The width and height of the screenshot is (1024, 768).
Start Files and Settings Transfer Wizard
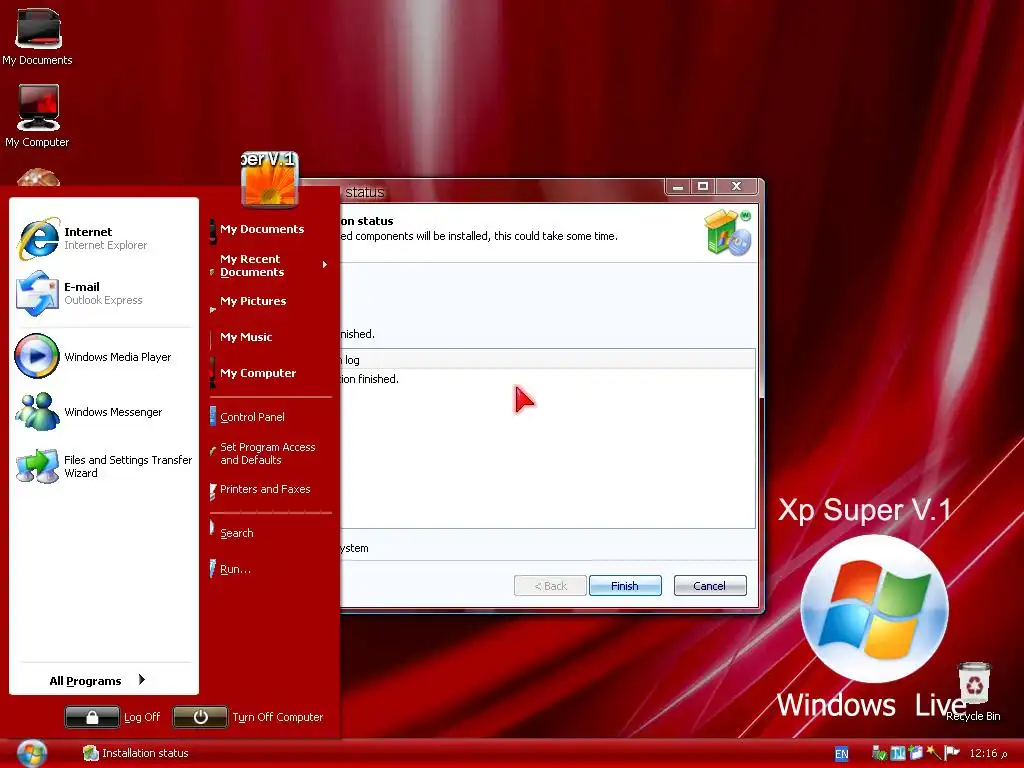(104, 466)
